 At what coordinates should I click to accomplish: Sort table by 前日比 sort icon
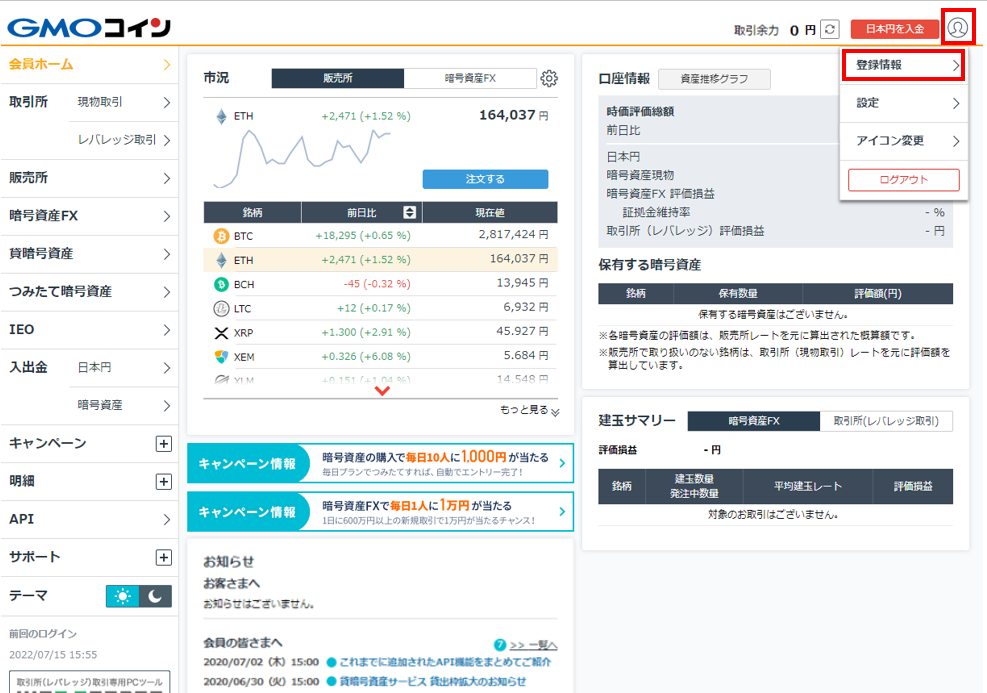point(409,213)
